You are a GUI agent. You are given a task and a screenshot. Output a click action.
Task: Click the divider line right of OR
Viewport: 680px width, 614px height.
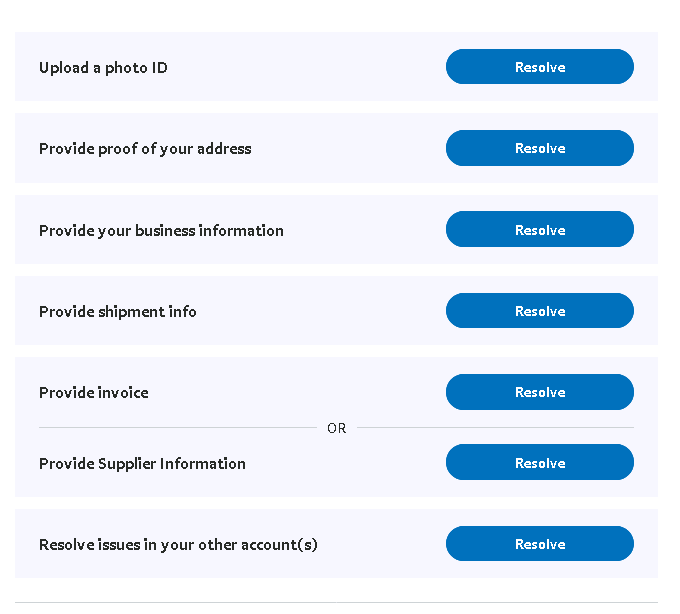pyautogui.click(x=495, y=428)
